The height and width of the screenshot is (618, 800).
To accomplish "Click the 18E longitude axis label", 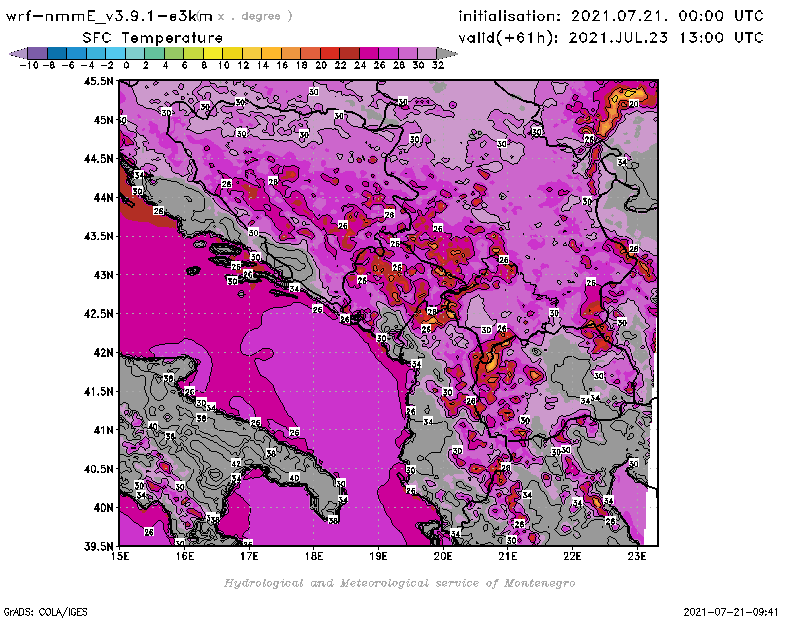I will tap(314, 556).
